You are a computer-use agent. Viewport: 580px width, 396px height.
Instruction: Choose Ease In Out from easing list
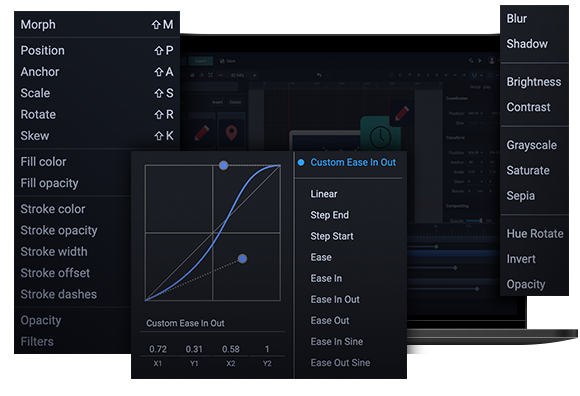point(335,299)
